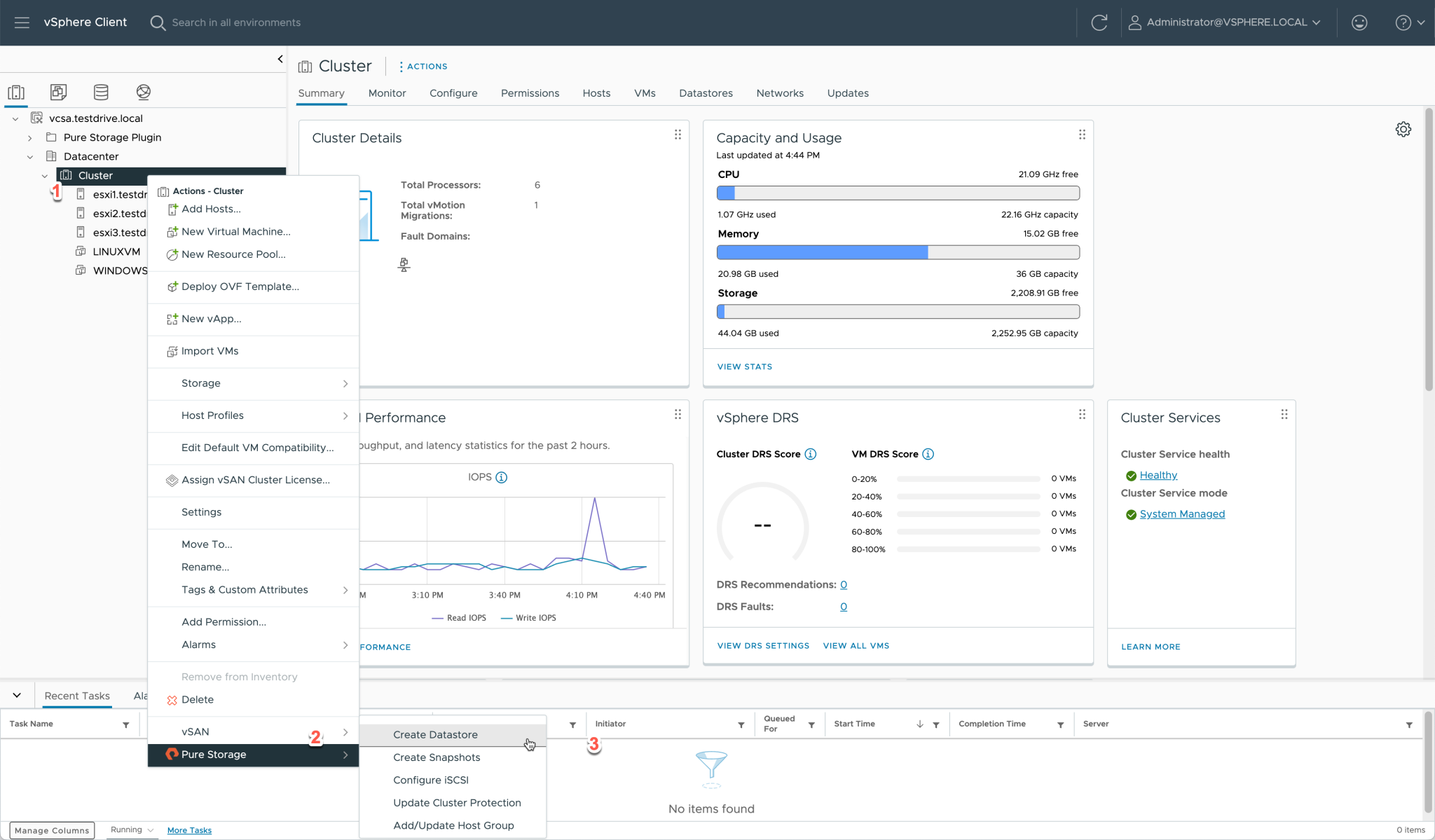Open the hamburger main menu

coord(22,22)
